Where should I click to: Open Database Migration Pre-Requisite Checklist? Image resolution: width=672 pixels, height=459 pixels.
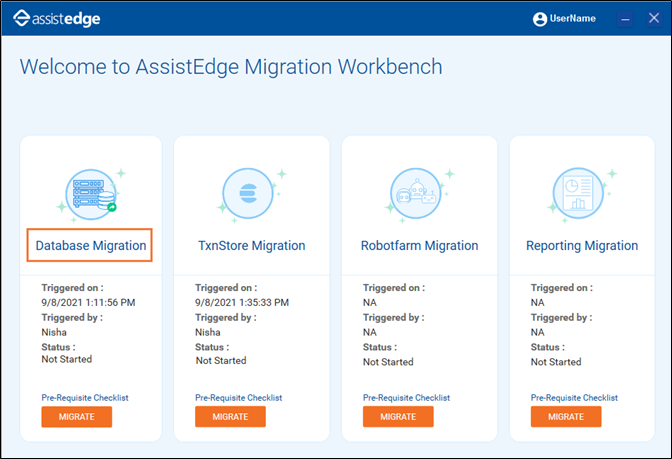click(x=85, y=398)
